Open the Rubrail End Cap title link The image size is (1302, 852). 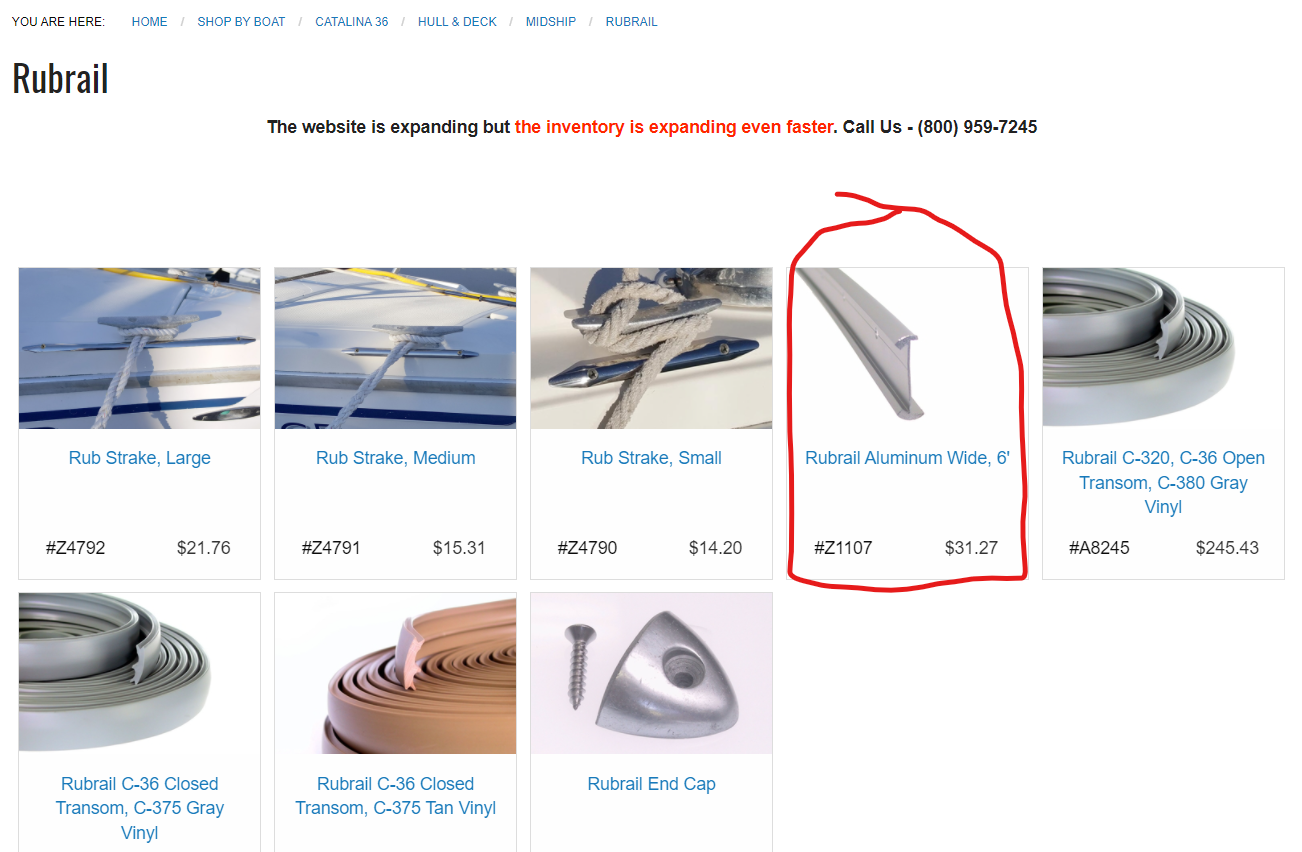tap(652, 784)
